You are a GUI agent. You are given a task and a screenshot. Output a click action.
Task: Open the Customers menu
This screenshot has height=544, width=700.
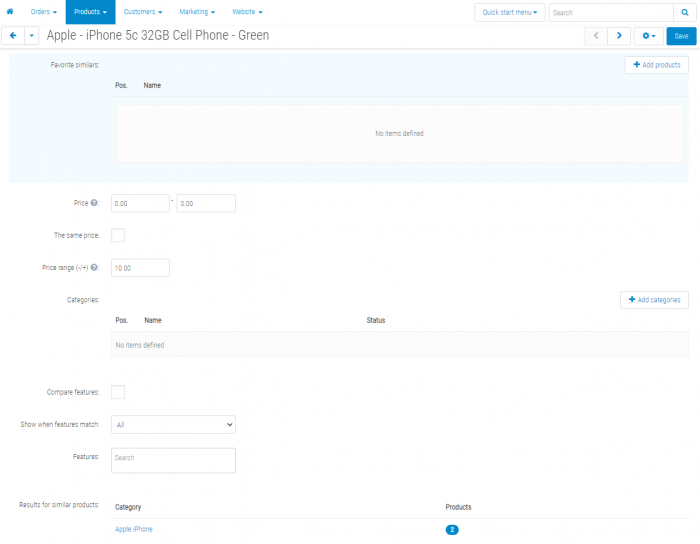point(143,12)
